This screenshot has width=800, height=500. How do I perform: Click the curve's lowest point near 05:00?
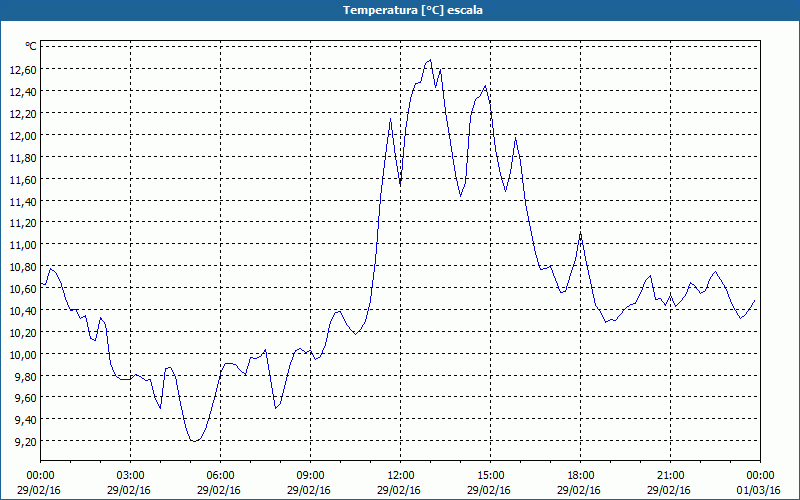coord(194,441)
